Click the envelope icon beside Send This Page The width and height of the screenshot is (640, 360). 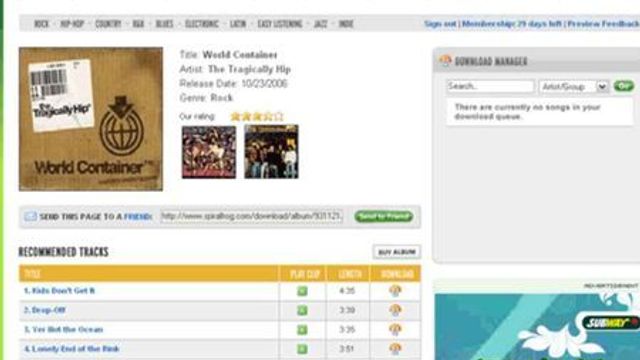pyautogui.click(x=30, y=216)
